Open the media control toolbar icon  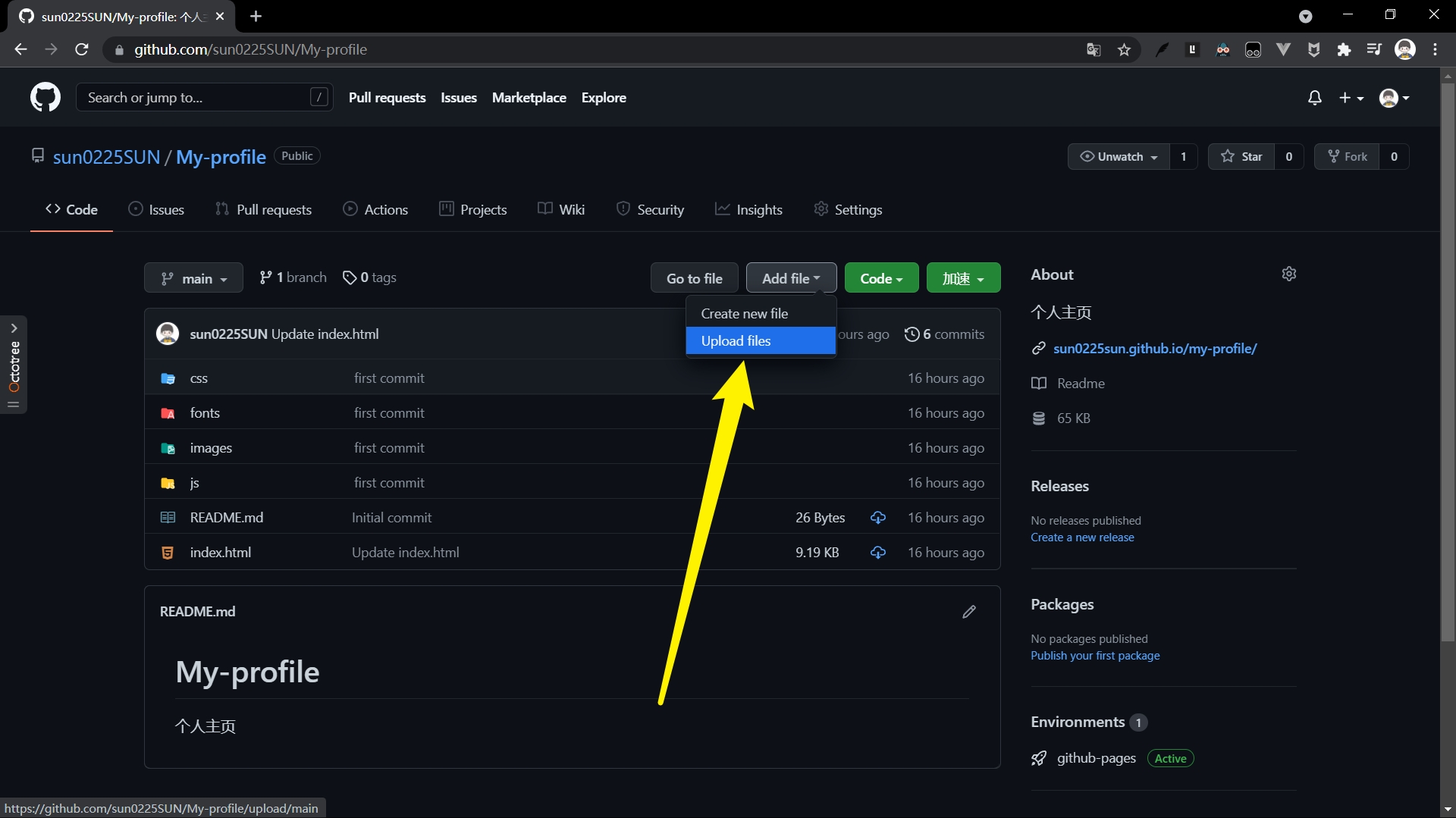click(1374, 49)
